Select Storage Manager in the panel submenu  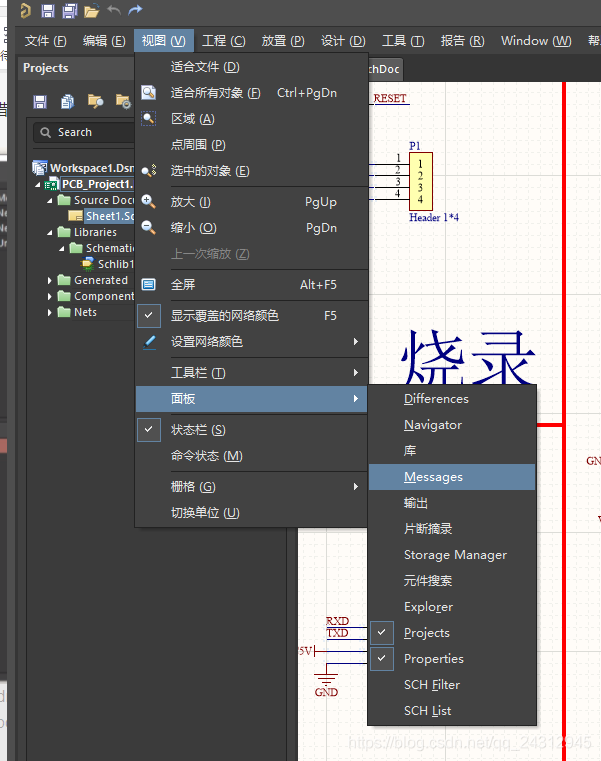[x=452, y=555]
